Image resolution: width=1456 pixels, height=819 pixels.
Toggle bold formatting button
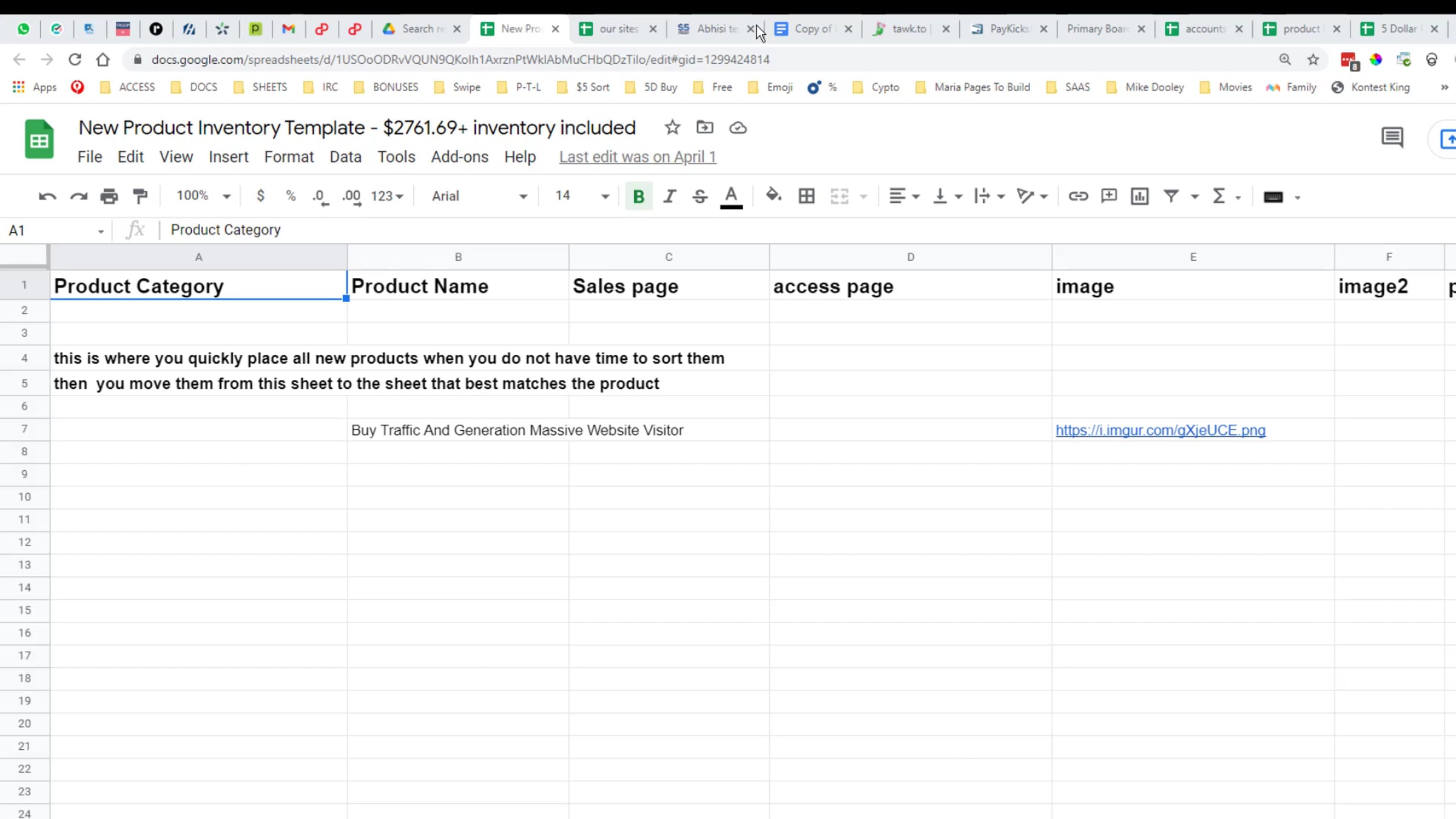639,197
